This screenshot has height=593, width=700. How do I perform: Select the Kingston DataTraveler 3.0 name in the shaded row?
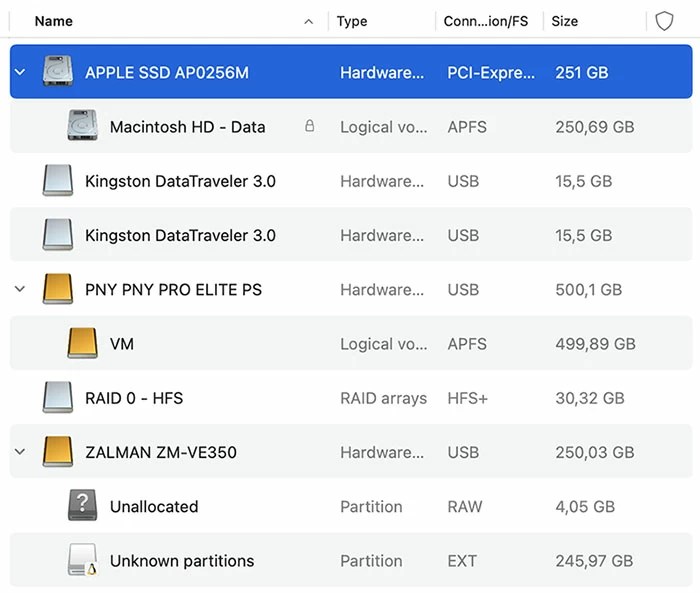[x=180, y=235]
